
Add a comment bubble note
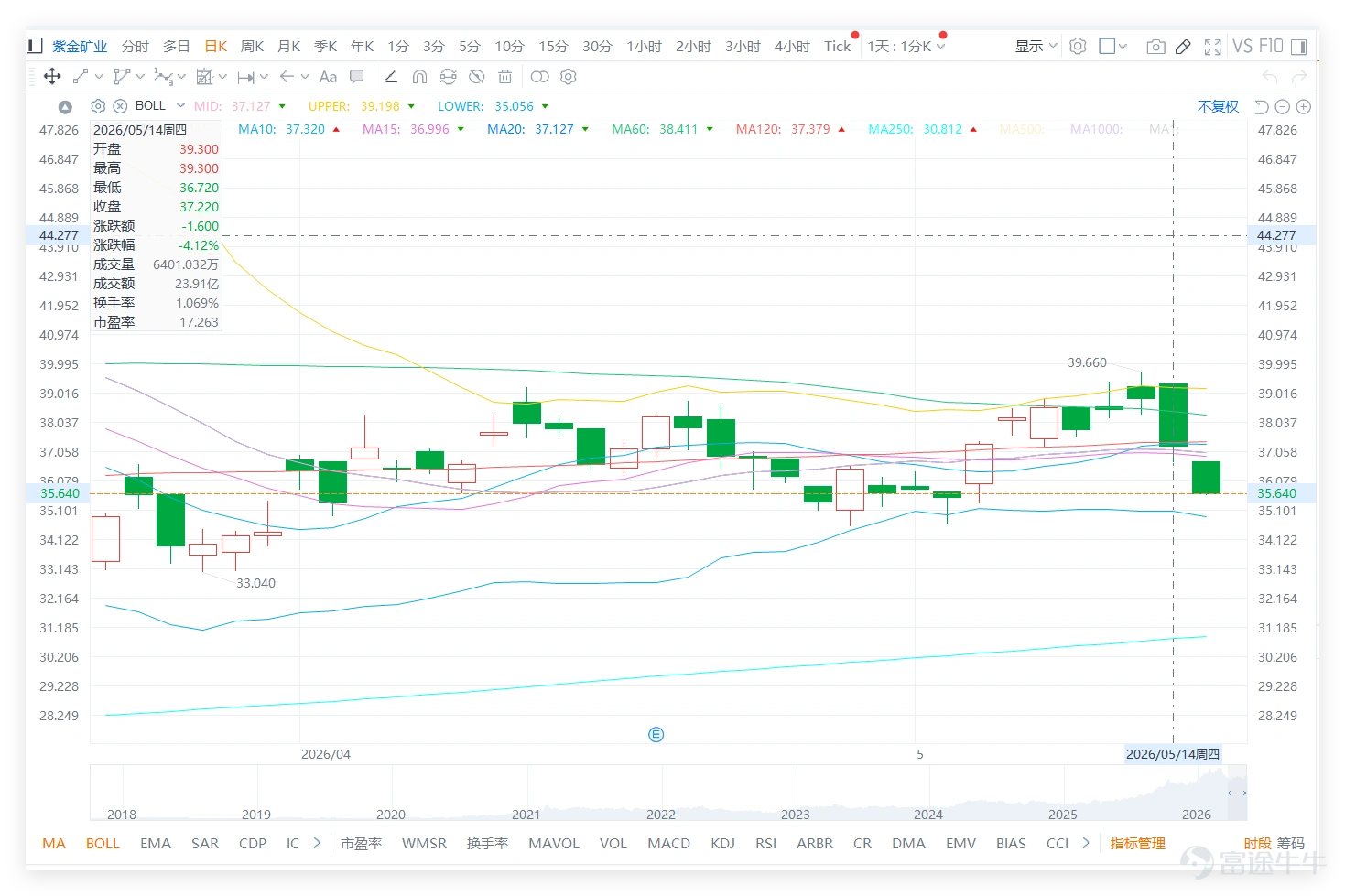coord(357,77)
